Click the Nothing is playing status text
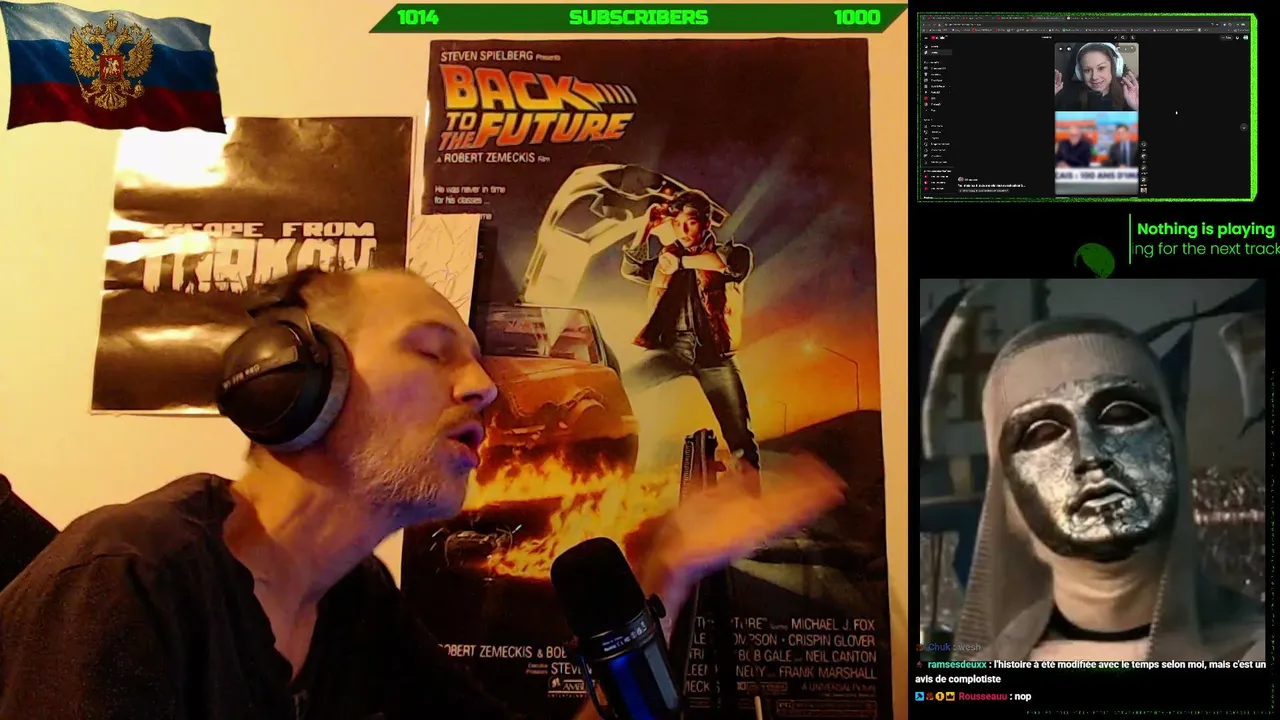Viewport: 1280px width, 720px height. click(1205, 229)
